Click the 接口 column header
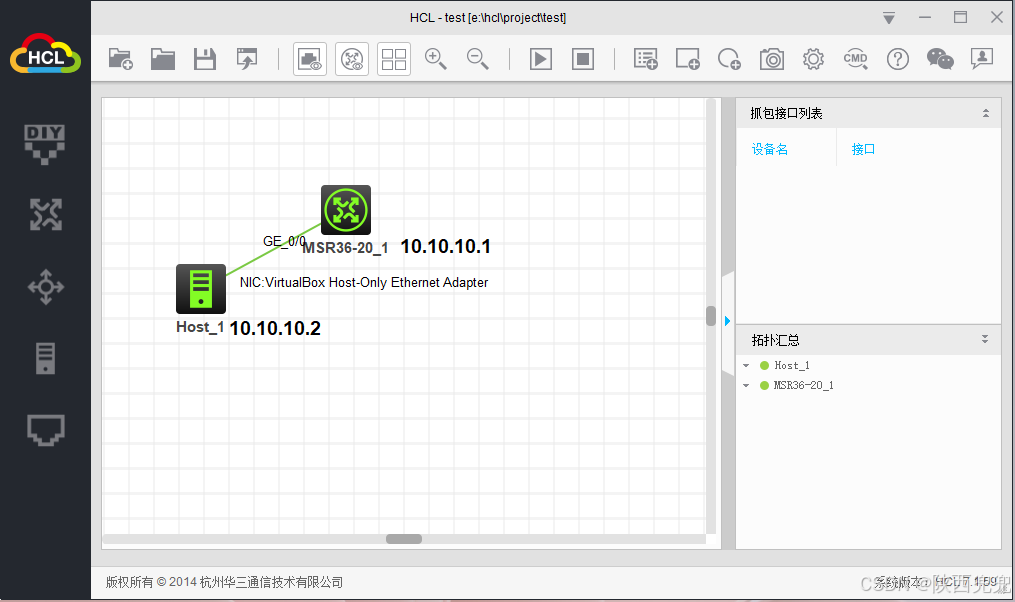 pos(862,148)
